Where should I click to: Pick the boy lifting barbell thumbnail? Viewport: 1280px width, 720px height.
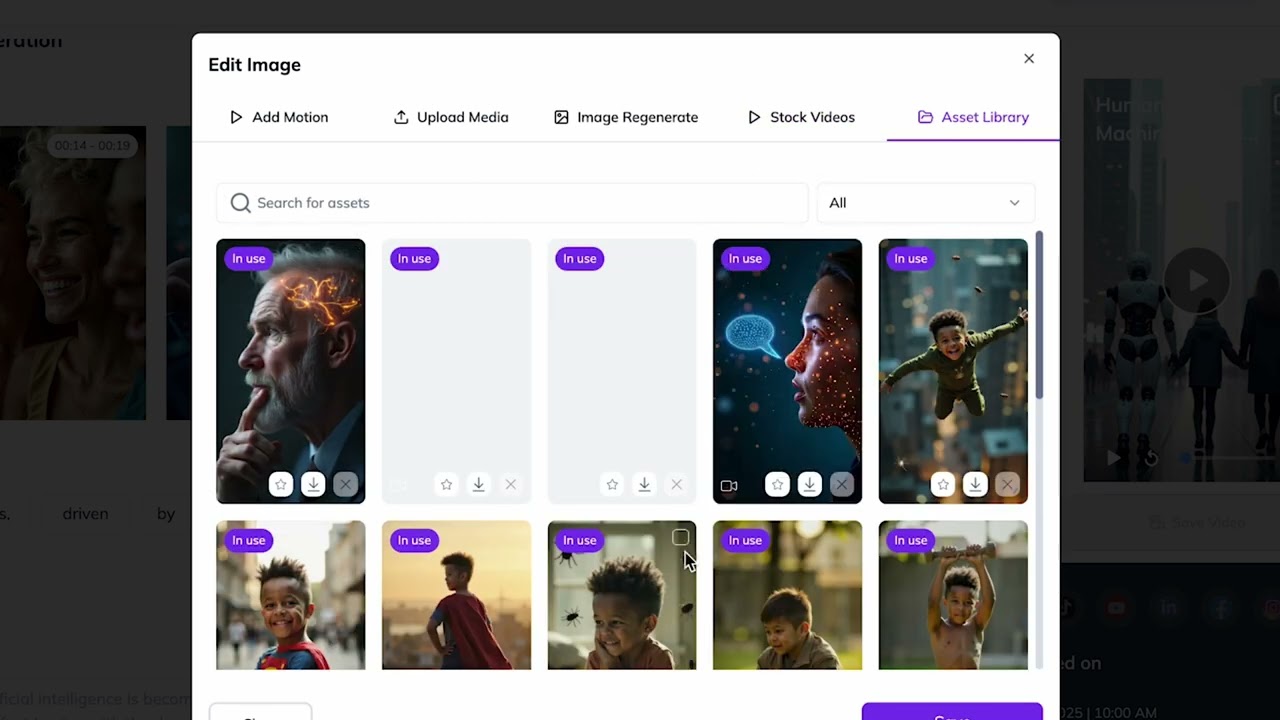click(953, 595)
